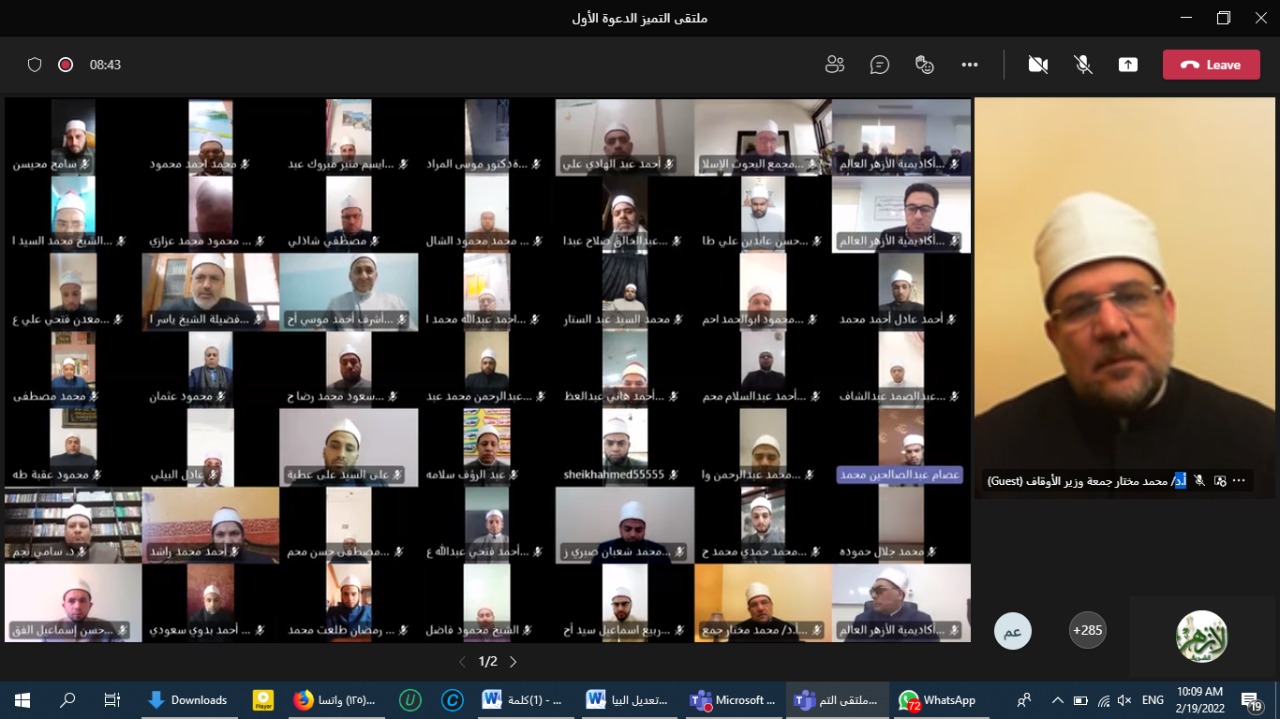Screen dimensions: 1280x719
Task: Click the shield security icon
Action: tap(35, 65)
